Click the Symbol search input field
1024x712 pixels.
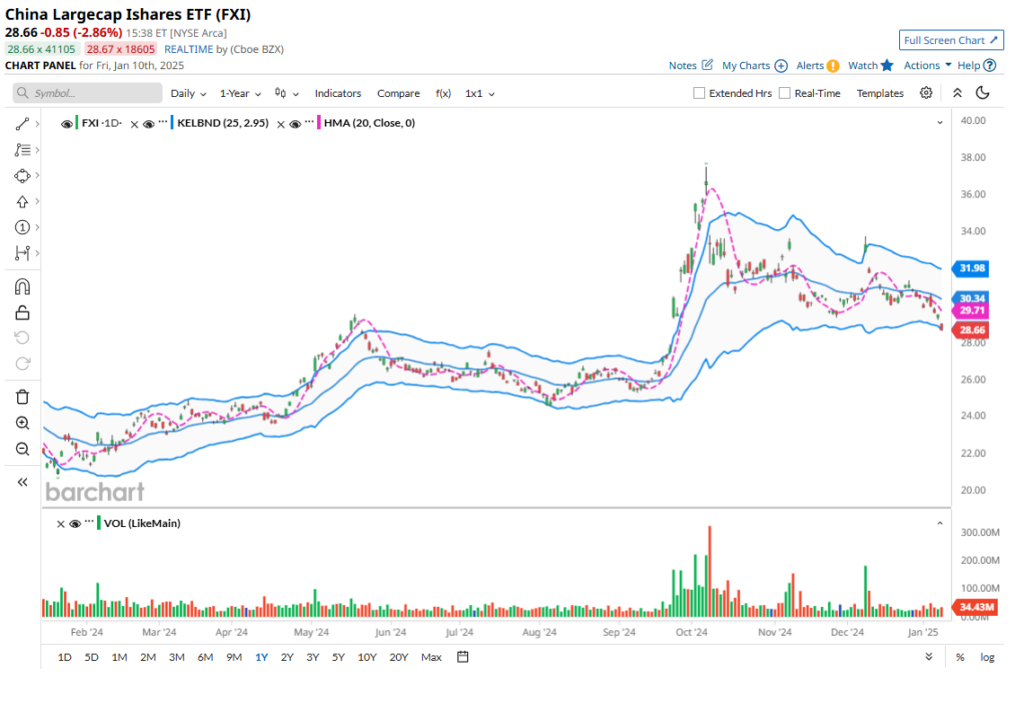[x=87, y=93]
